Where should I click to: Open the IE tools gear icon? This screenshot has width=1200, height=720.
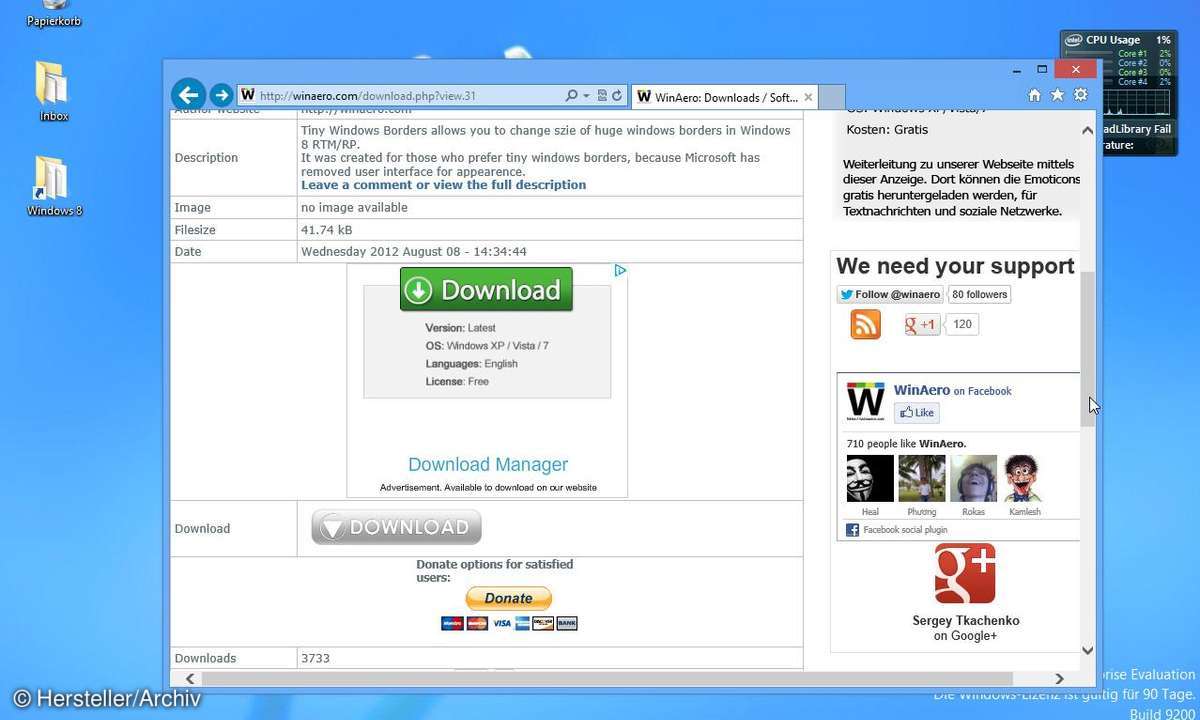(1081, 95)
